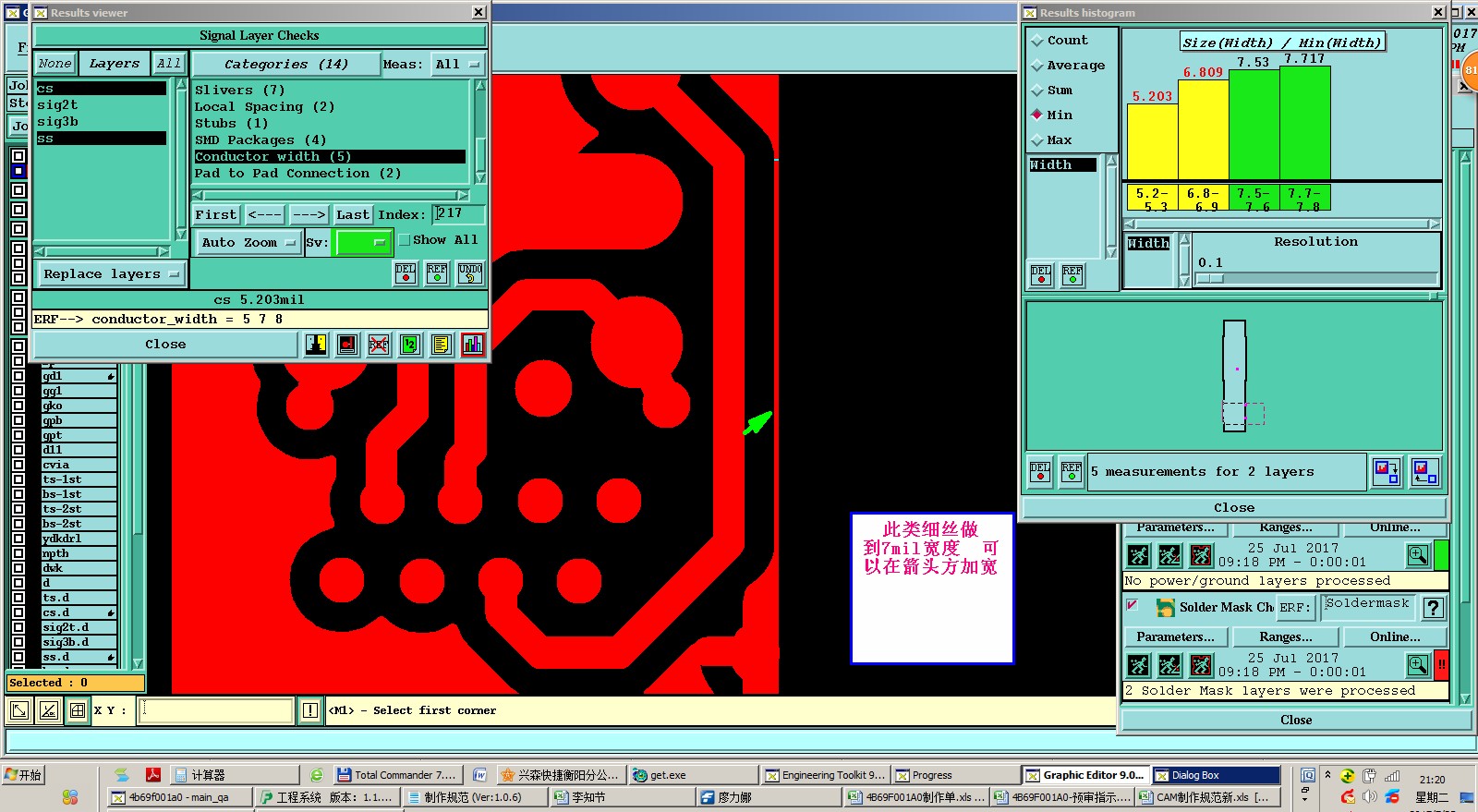Click the bottom-left zoom area icon near X Y field
This screenshot has width=1478, height=812.
[19, 710]
